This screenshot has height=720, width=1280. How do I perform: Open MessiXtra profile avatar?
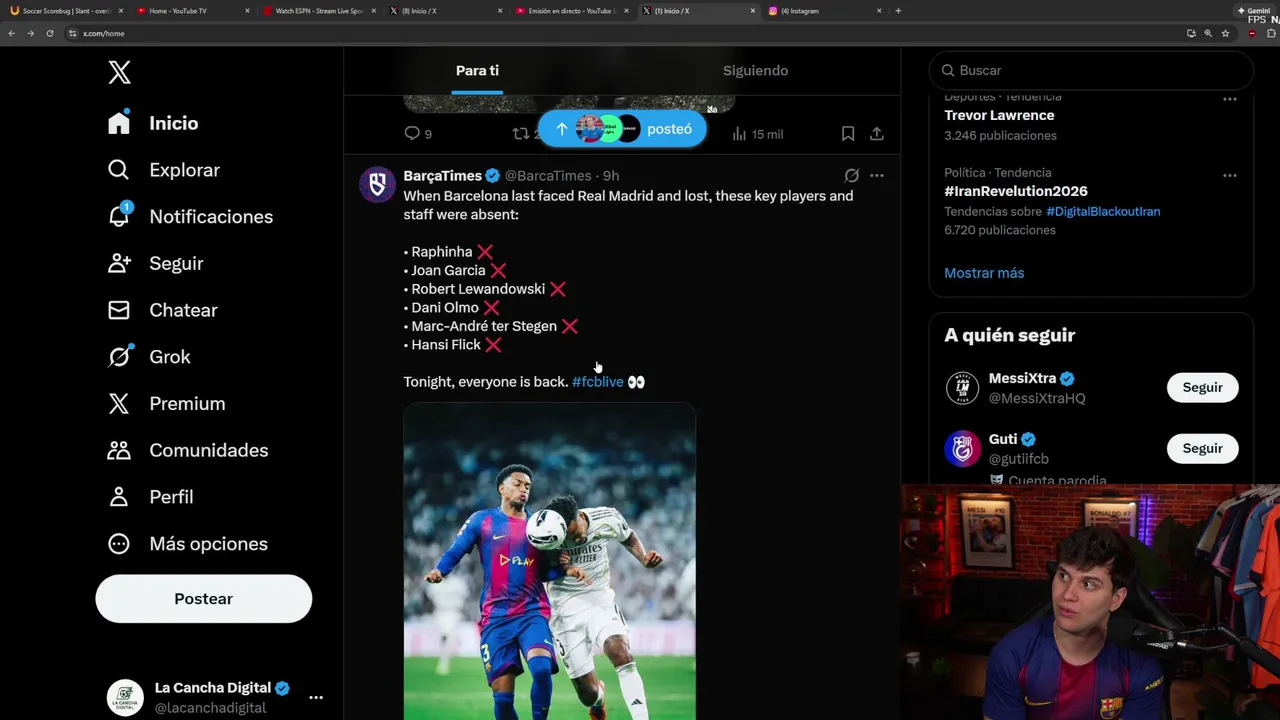962,388
